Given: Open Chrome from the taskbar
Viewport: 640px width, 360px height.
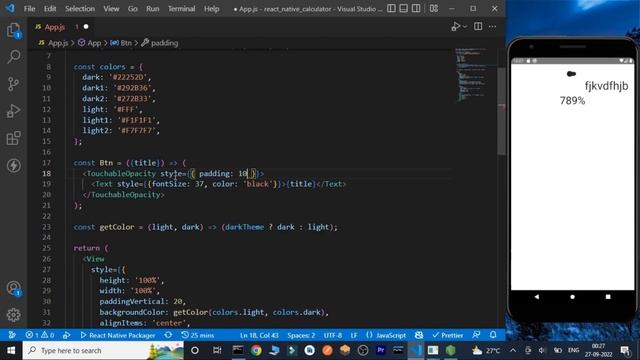Looking at the screenshot, I should [256, 350].
